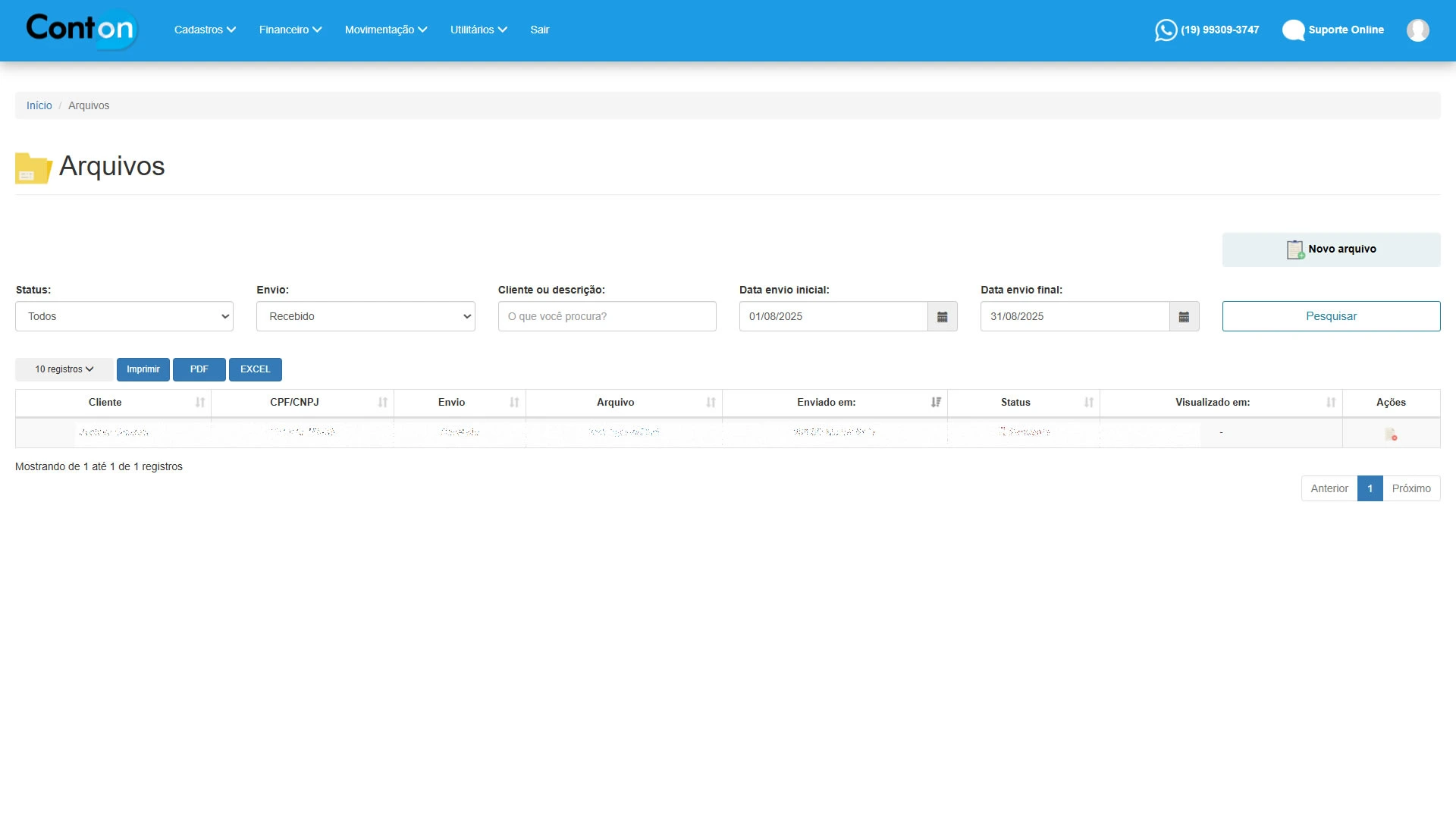
Task: Click the Suporte Online chat icon
Action: (1293, 30)
